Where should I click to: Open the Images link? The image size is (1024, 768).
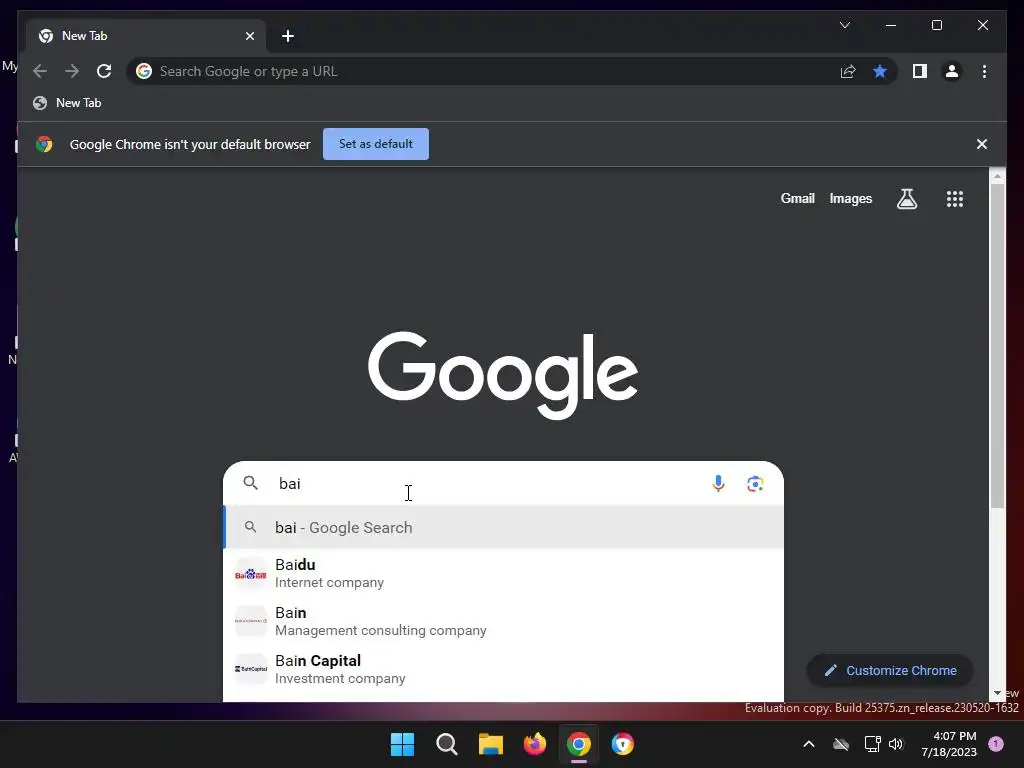click(850, 199)
